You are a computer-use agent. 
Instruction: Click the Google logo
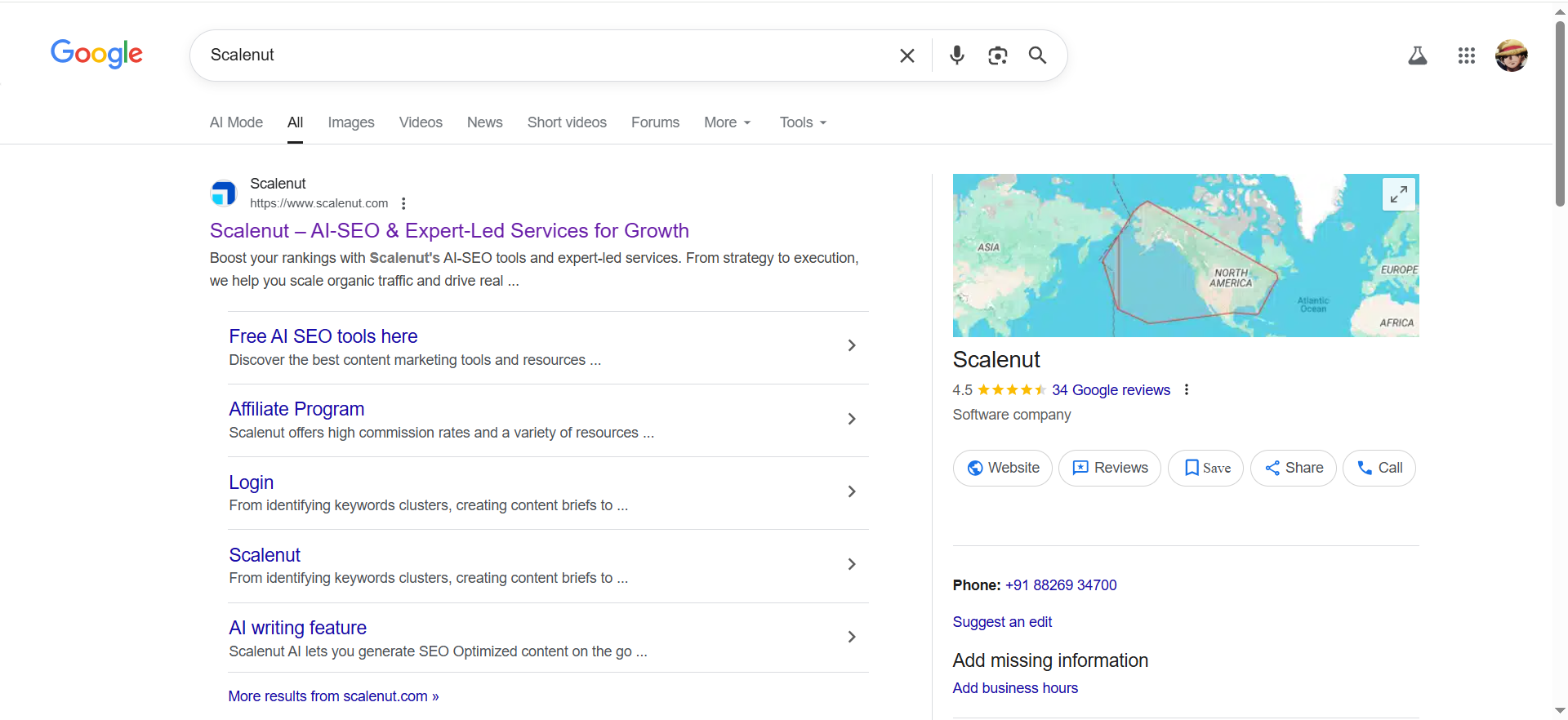coord(96,54)
